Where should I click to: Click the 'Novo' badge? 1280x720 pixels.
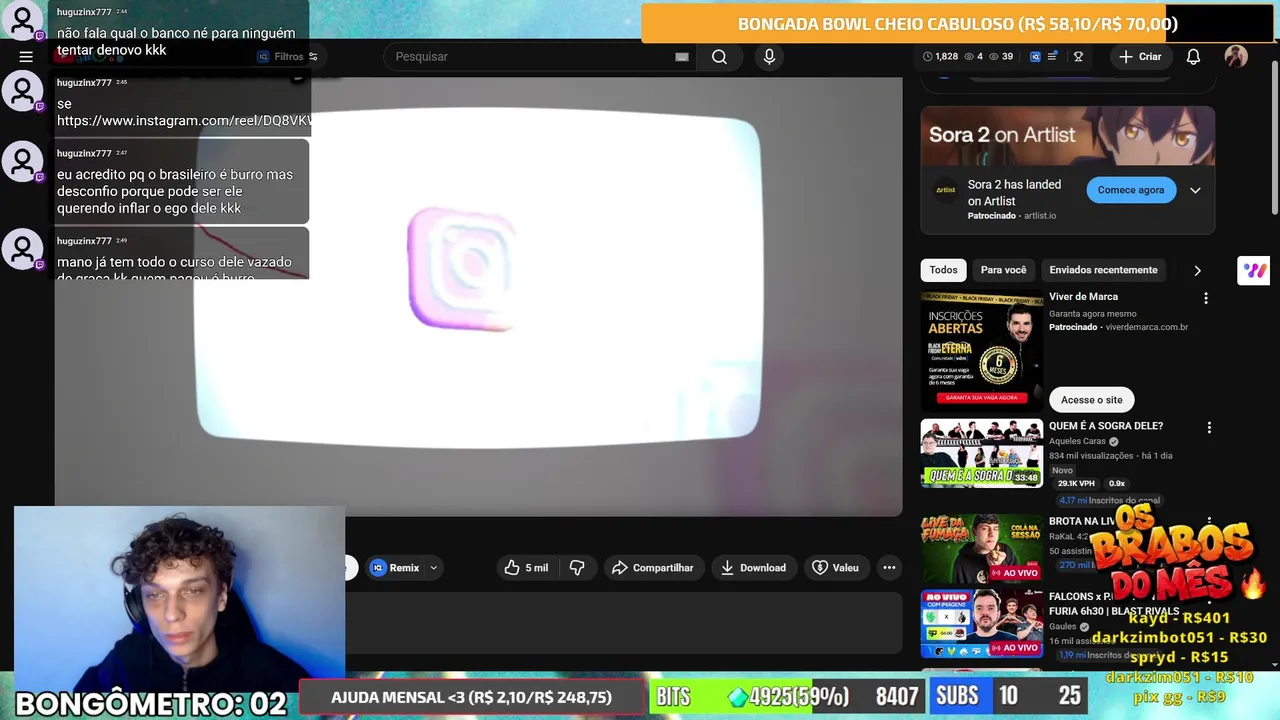1062,470
